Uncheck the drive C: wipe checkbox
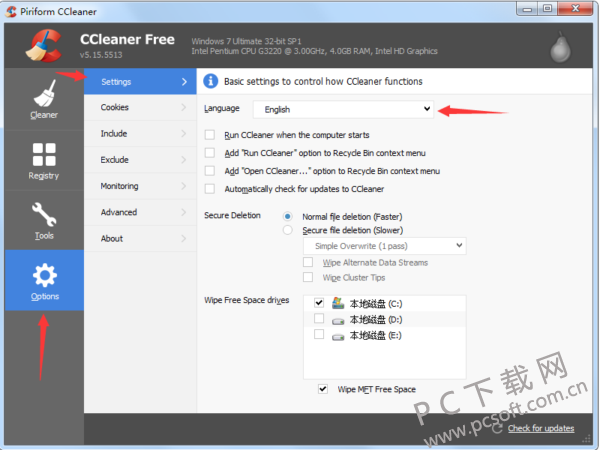This screenshot has height=450, width=600. [319, 303]
